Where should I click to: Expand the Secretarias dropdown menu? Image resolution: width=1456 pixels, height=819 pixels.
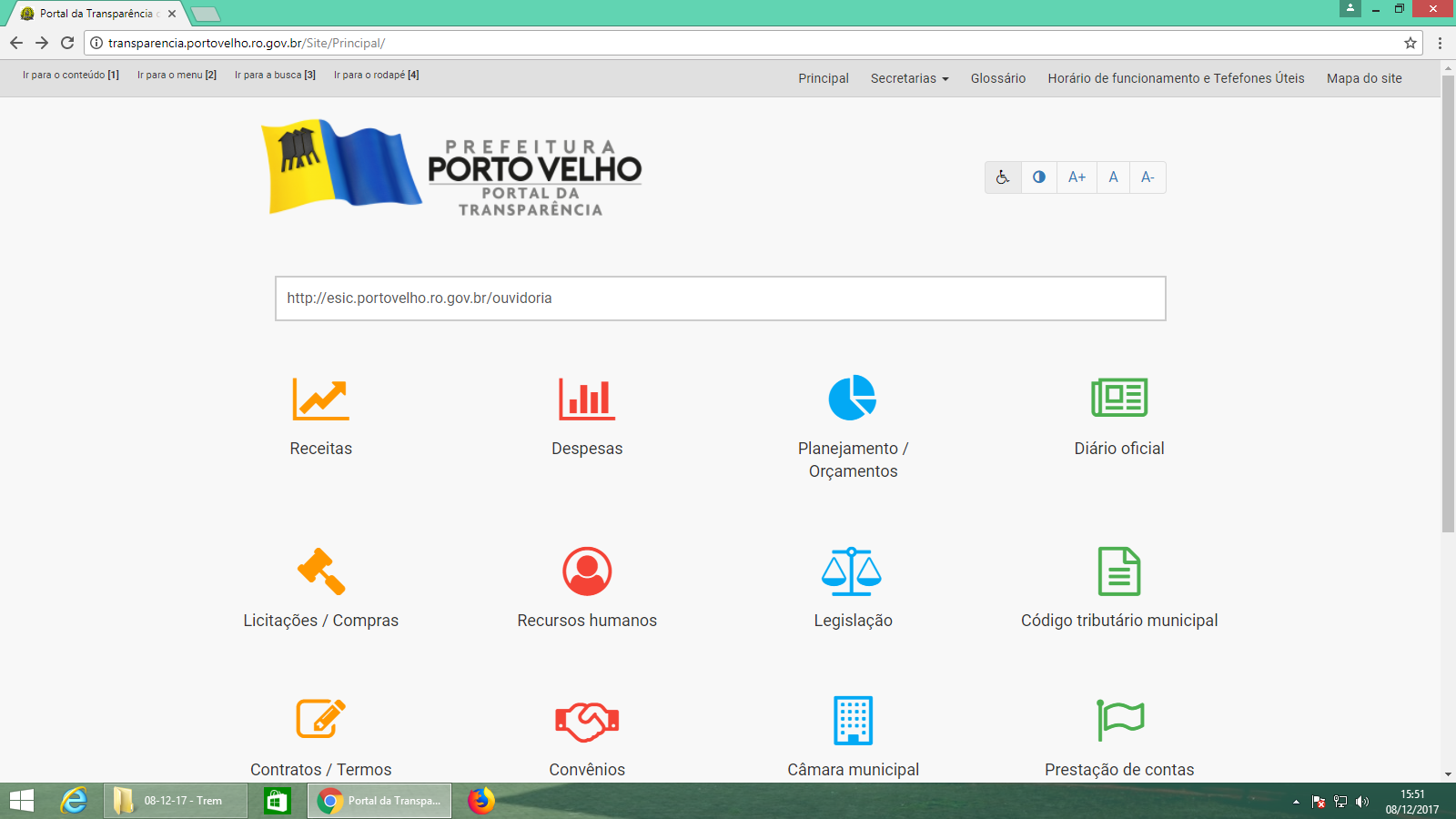tap(909, 78)
